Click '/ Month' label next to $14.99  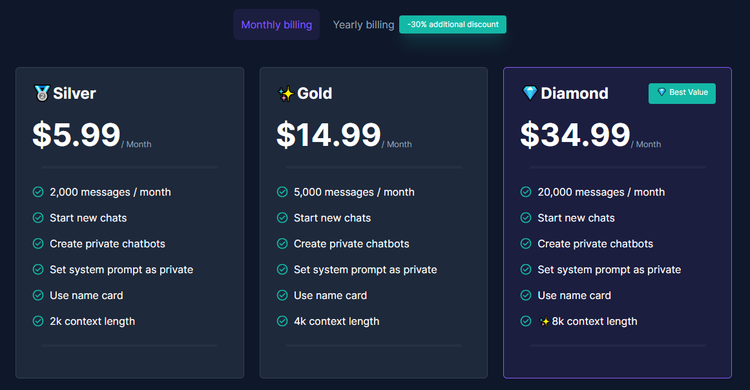click(x=397, y=144)
